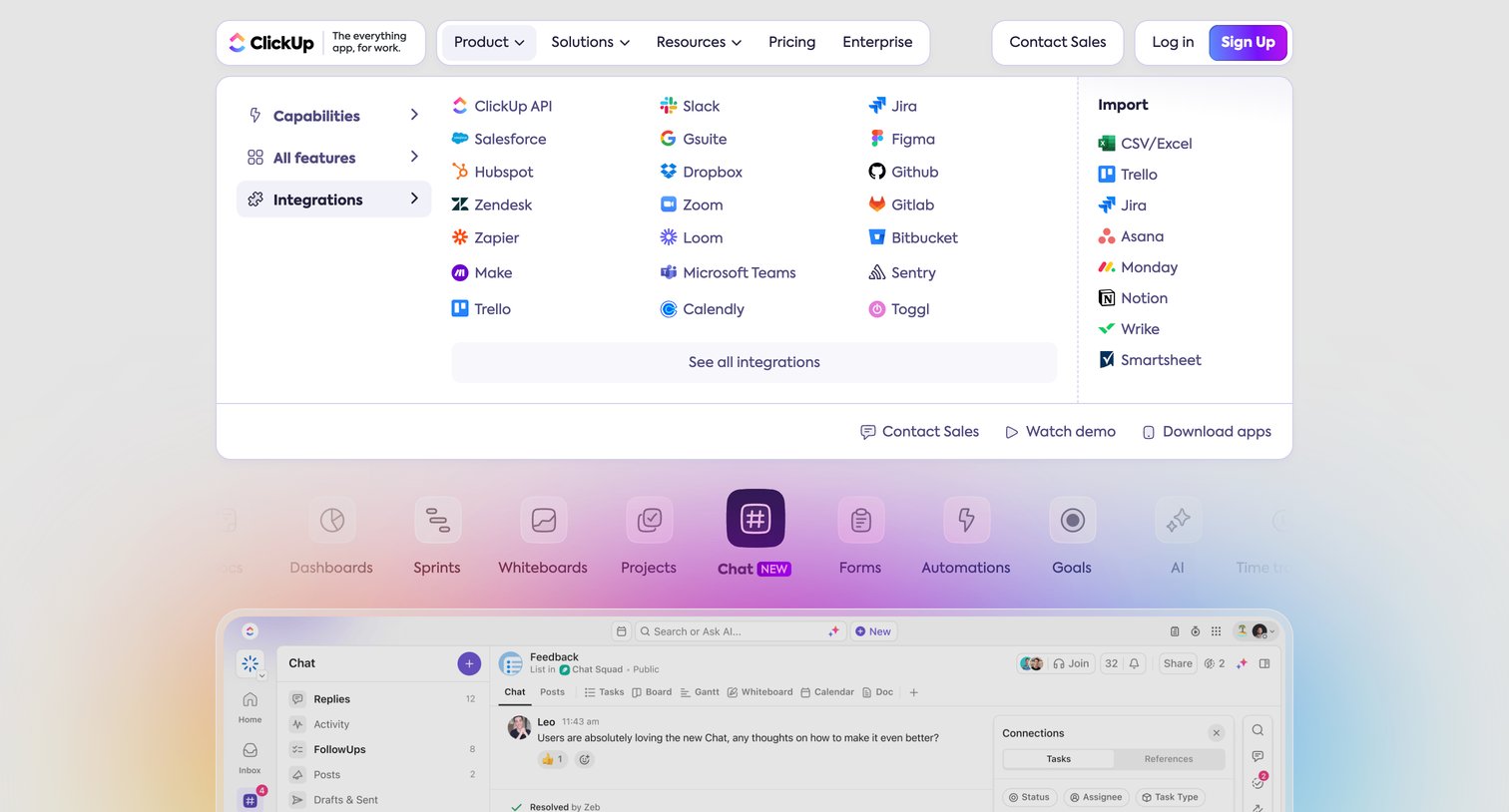Image resolution: width=1509 pixels, height=812 pixels.
Task: Select the Forms feature icon
Action: pyautogui.click(x=861, y=520)
